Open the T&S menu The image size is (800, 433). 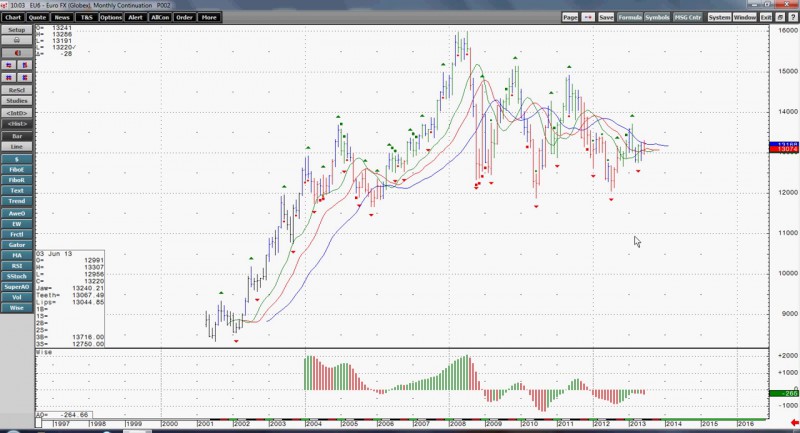pyautogui.click(x=86, y=17)
